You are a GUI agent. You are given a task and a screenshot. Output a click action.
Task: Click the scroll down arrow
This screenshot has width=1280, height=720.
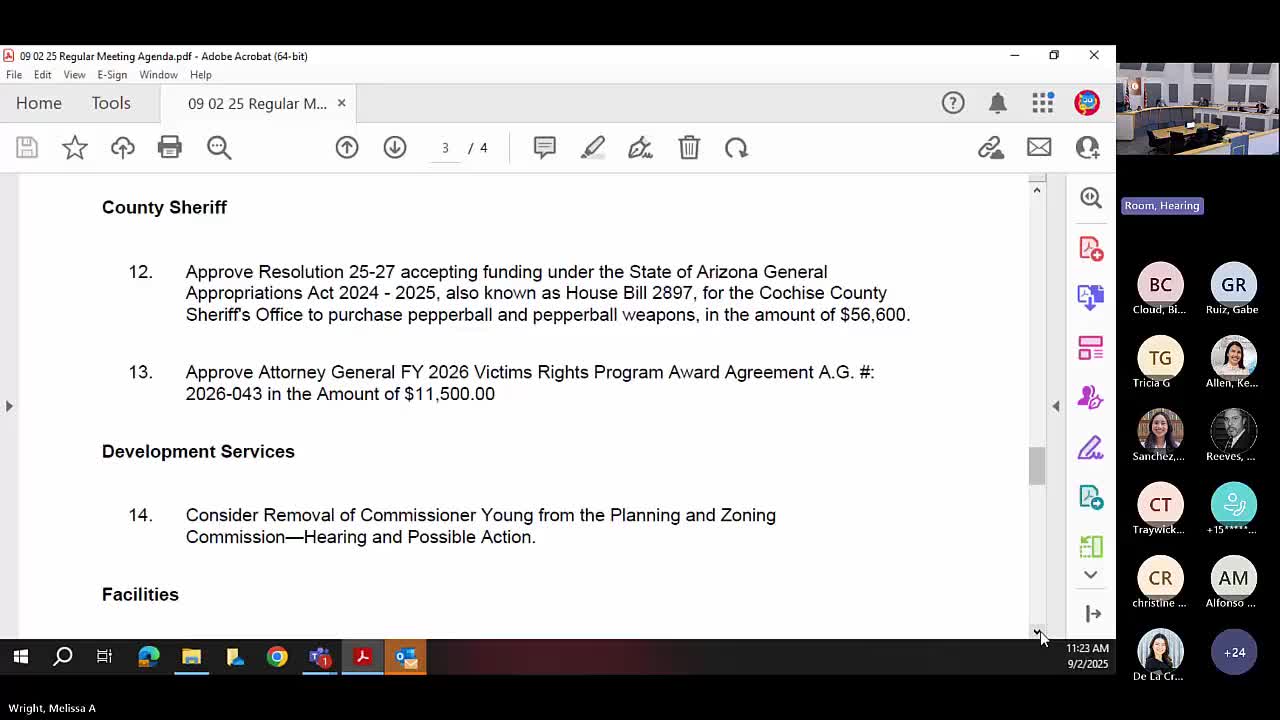click(1037, 631)
